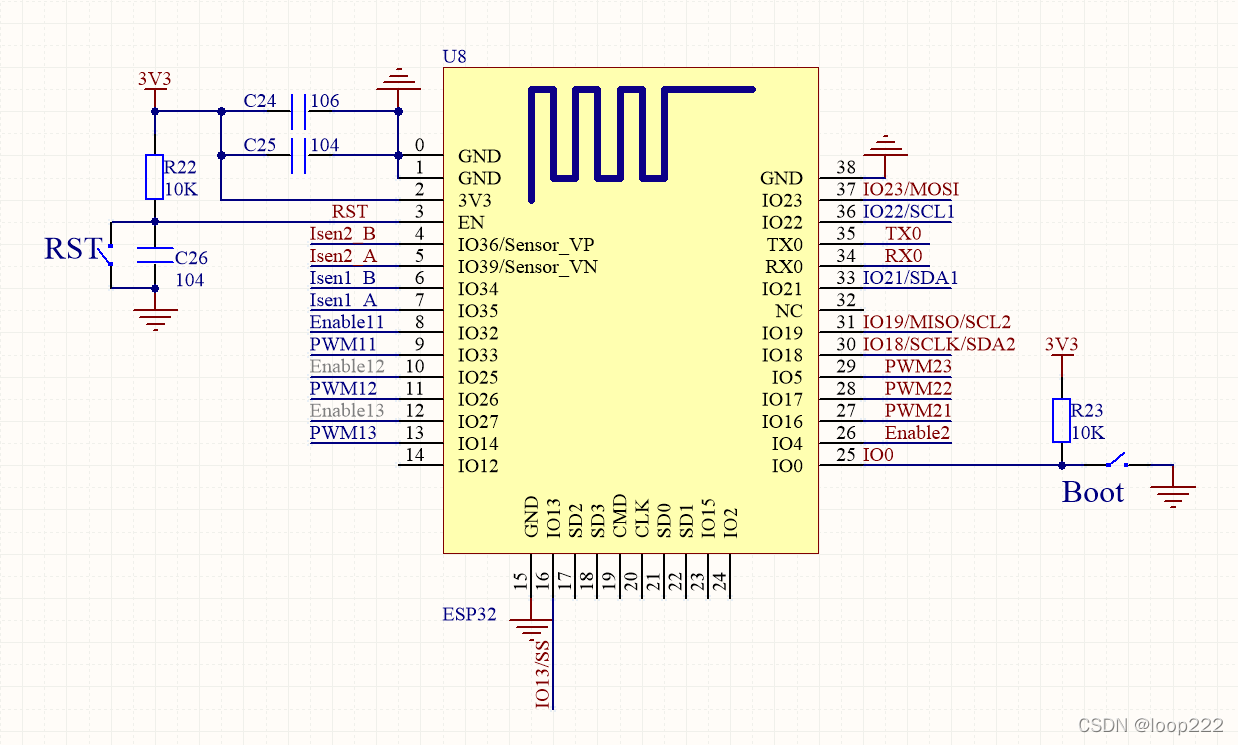This screenshot has height=745, width=1238.
Task: Click the vertical CLK pin name
Action: click(x=642, y=519)
